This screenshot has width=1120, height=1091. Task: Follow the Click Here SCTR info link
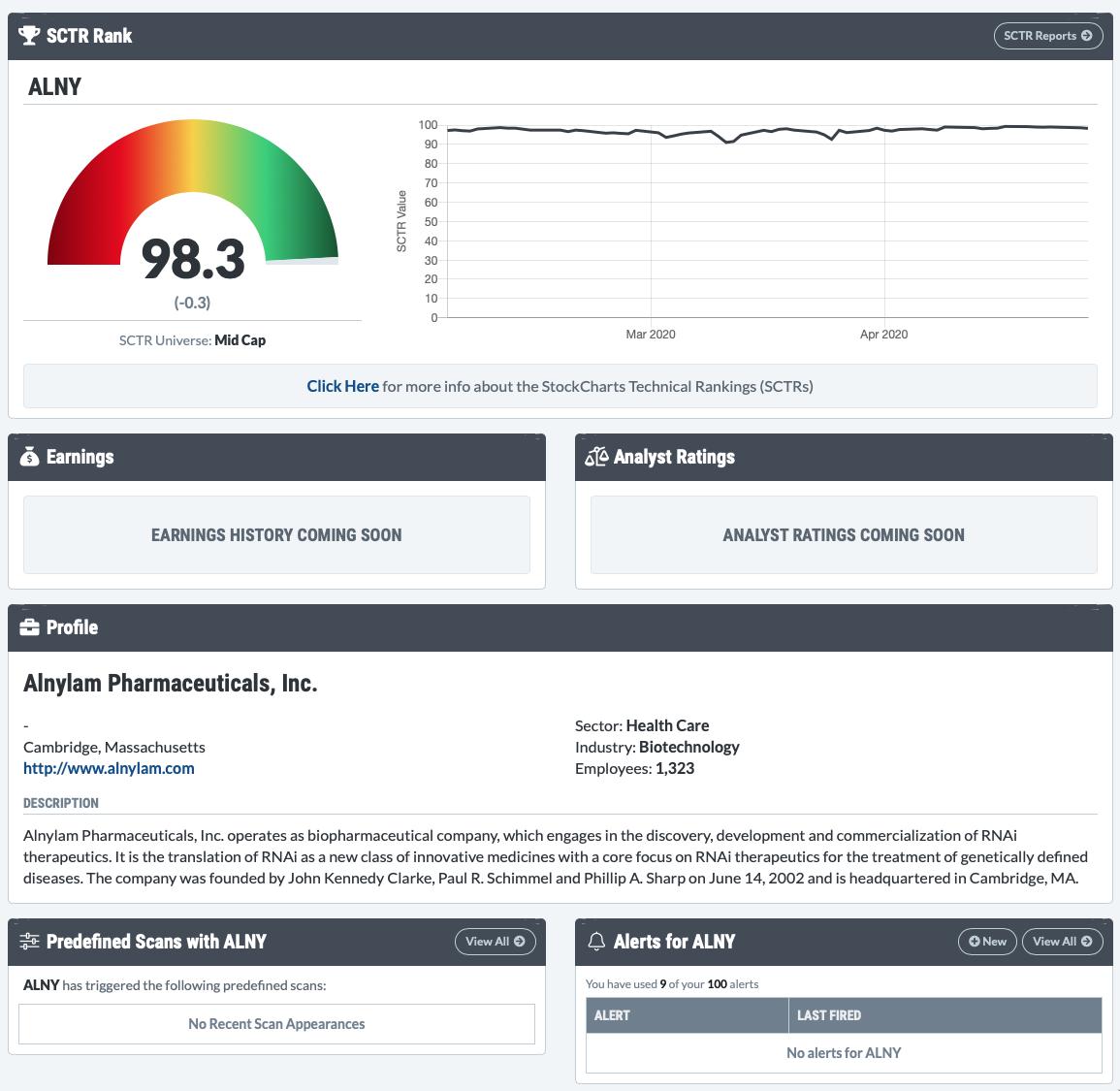point(343,387)
